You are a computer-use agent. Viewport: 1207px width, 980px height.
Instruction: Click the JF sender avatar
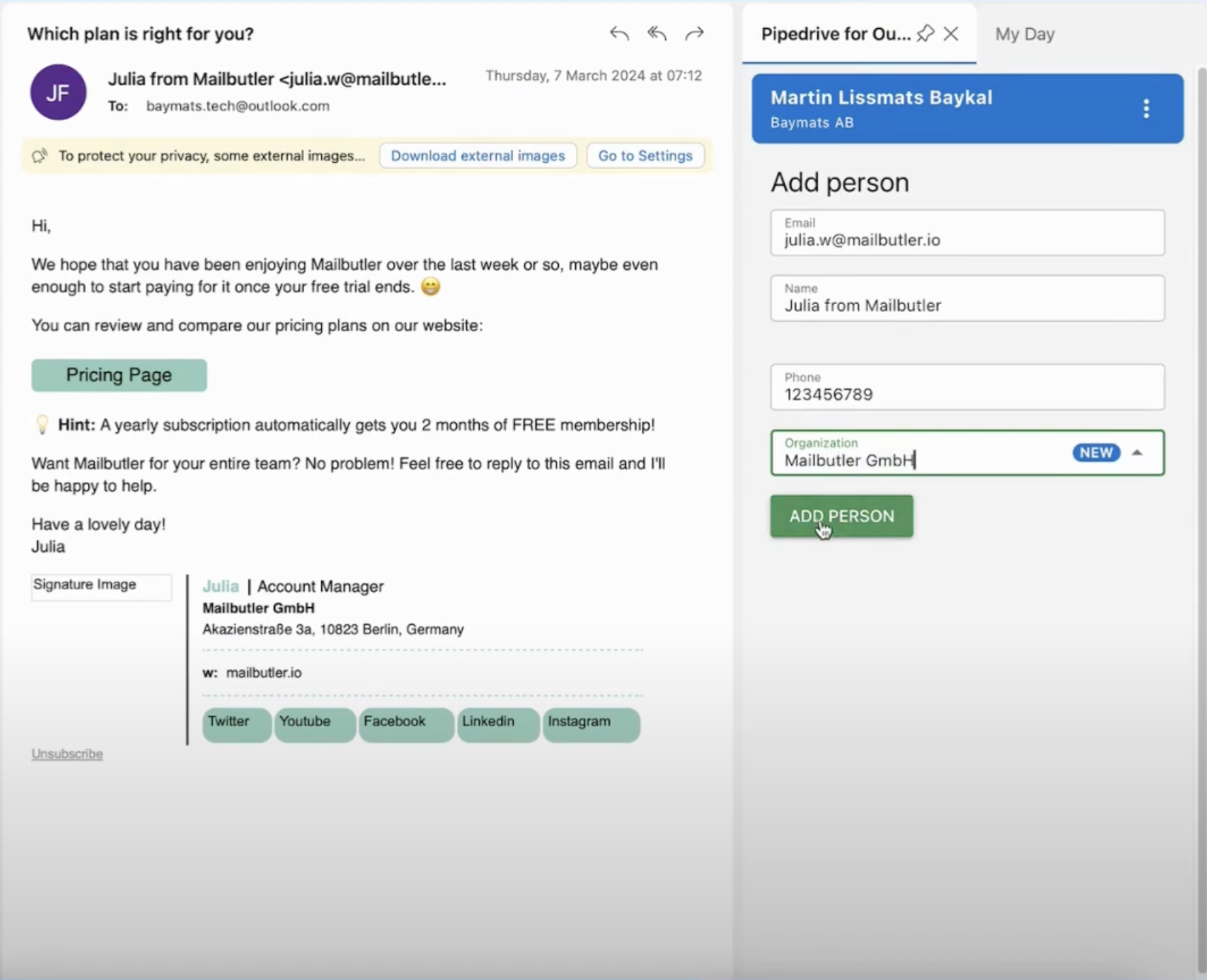(58, 92)
